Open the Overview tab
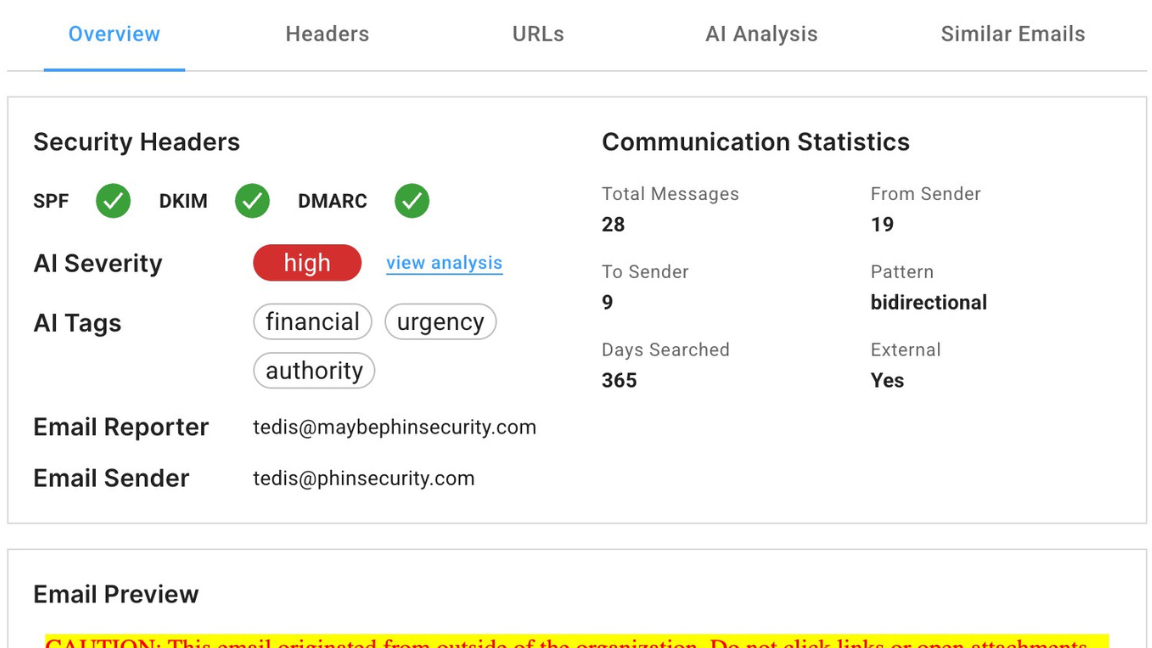 point(114,34)
